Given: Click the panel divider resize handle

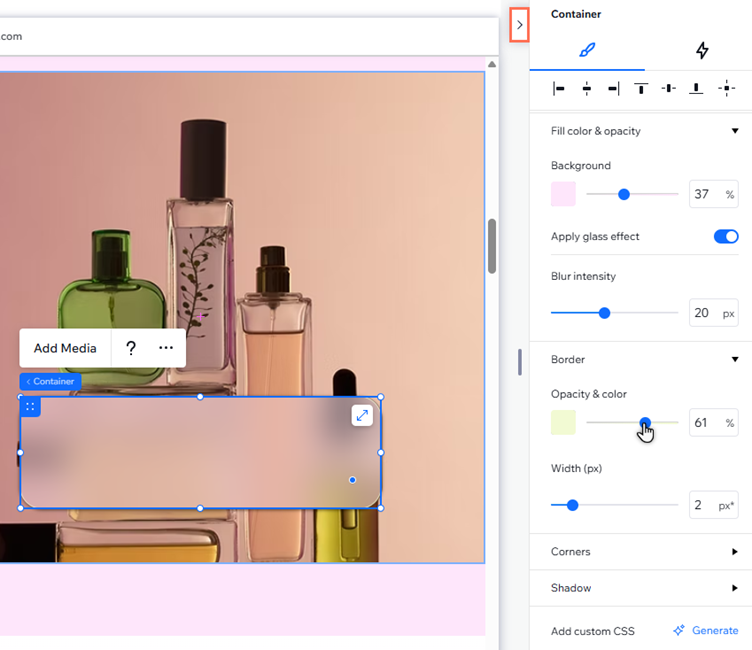Looking at the screenshot, I should tap(520, 362).
